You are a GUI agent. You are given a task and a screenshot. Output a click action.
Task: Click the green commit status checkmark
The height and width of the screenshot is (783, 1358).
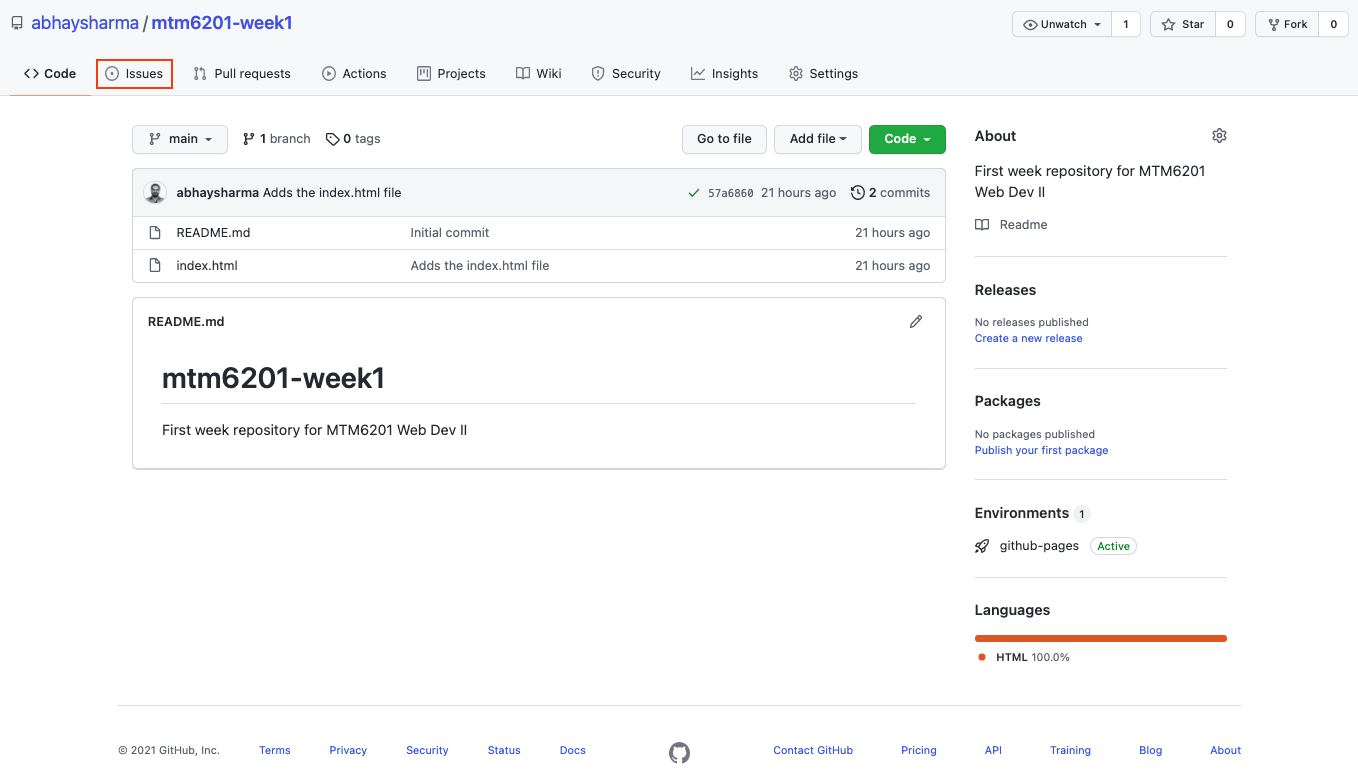click(x=694, y=193)
